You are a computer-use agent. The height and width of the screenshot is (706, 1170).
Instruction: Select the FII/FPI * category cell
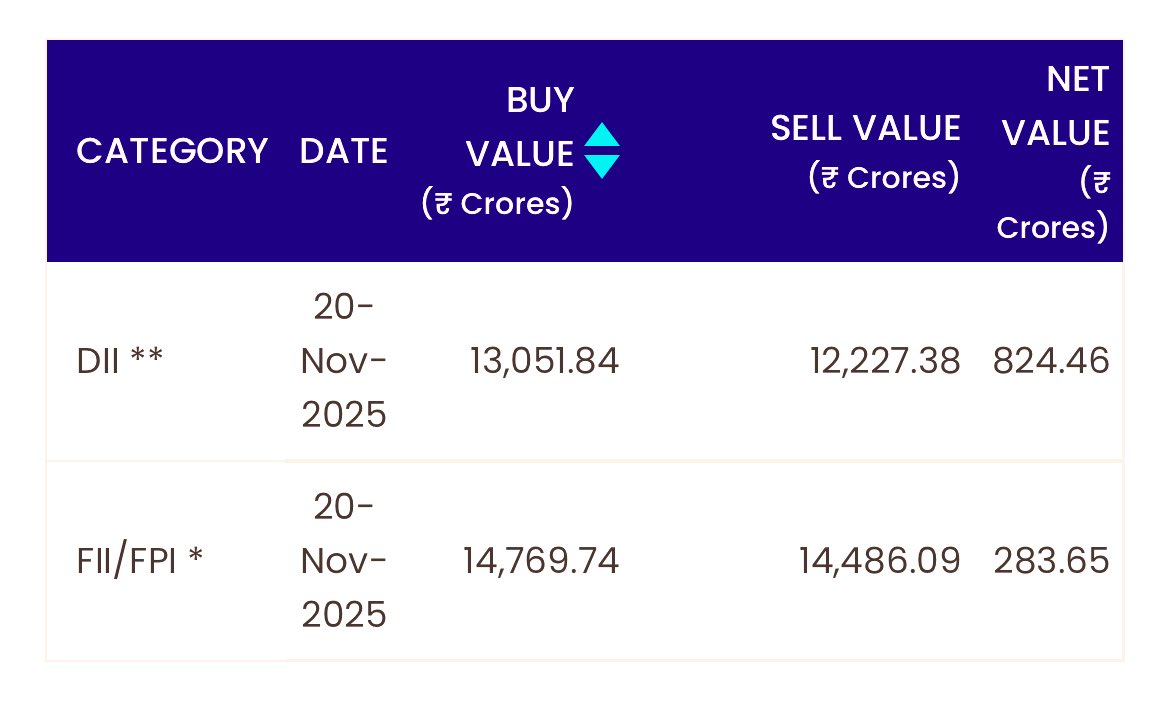point(140,561)
